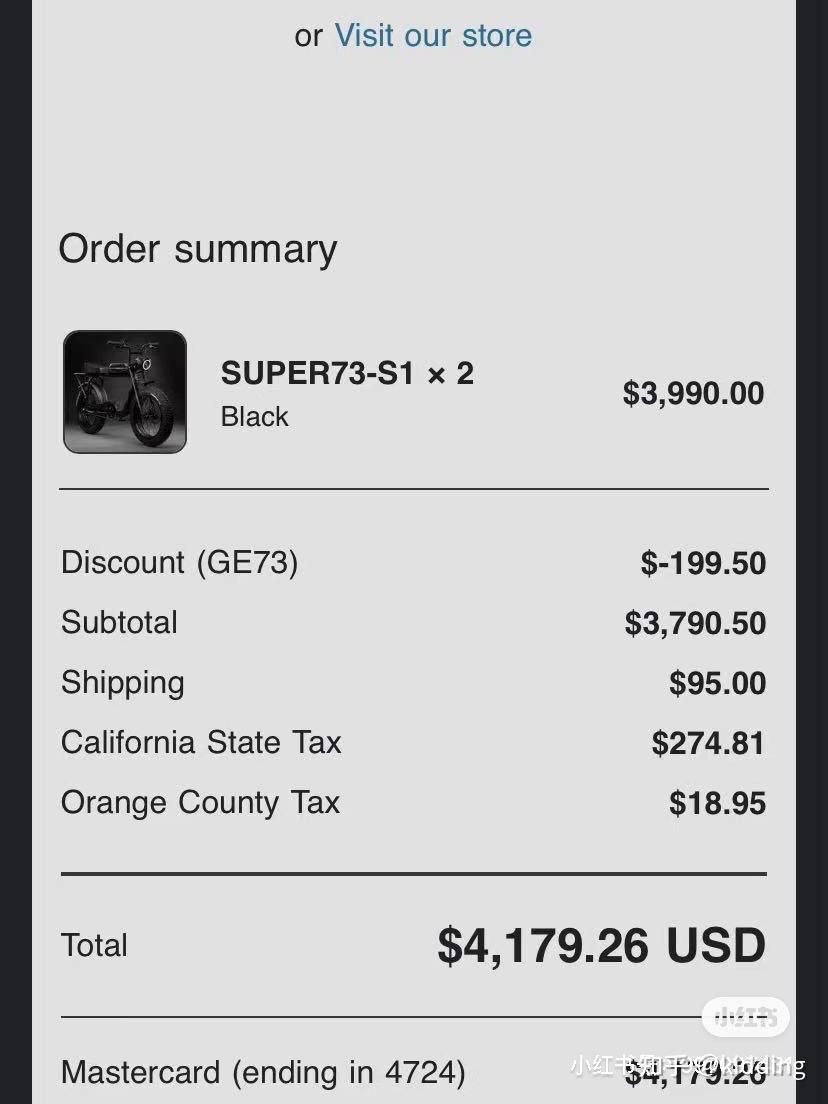Click the $3,790.50 subtotal amount

pos(695,623)
